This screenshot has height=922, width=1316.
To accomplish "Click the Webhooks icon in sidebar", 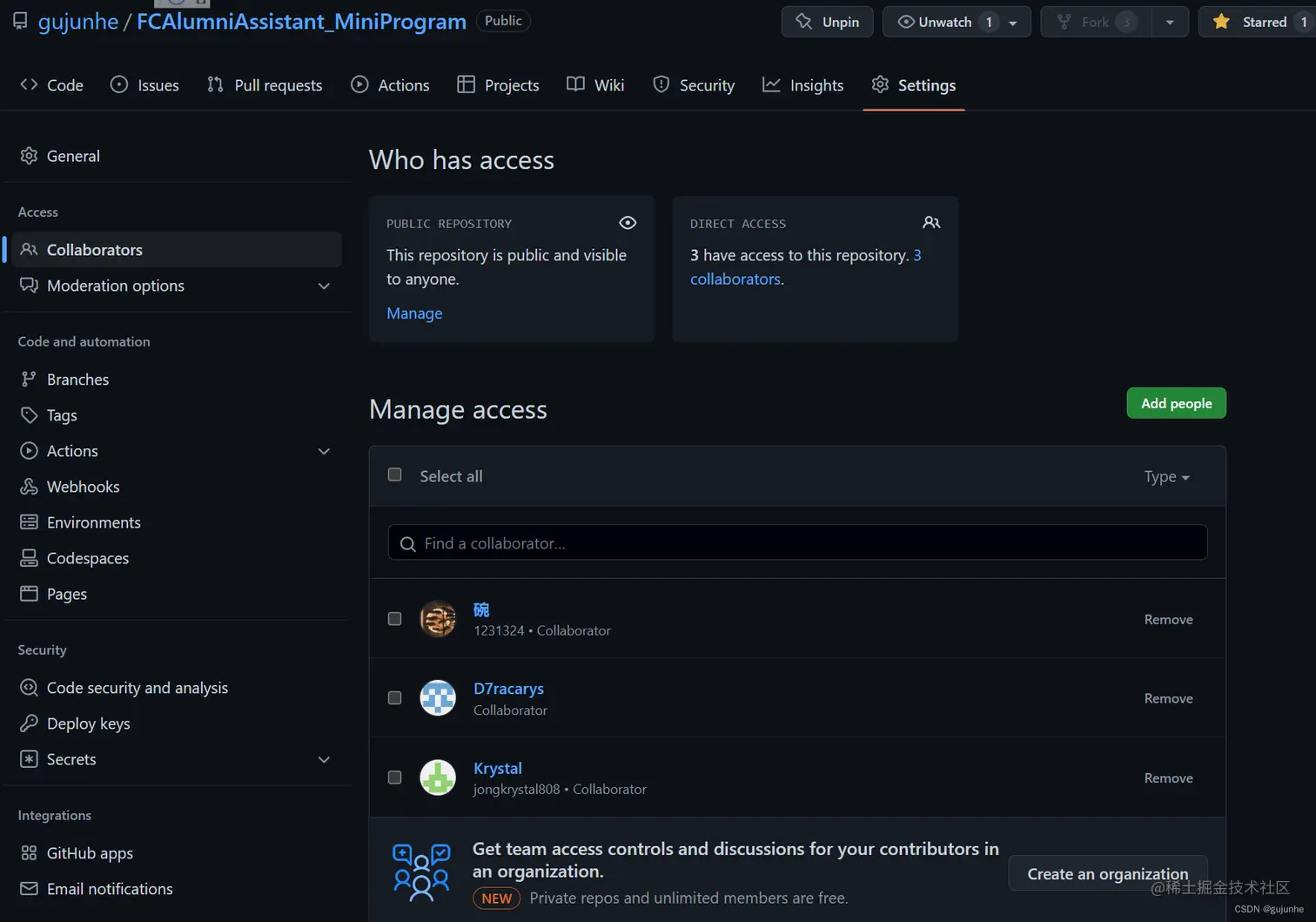I will tap(29, 487).
